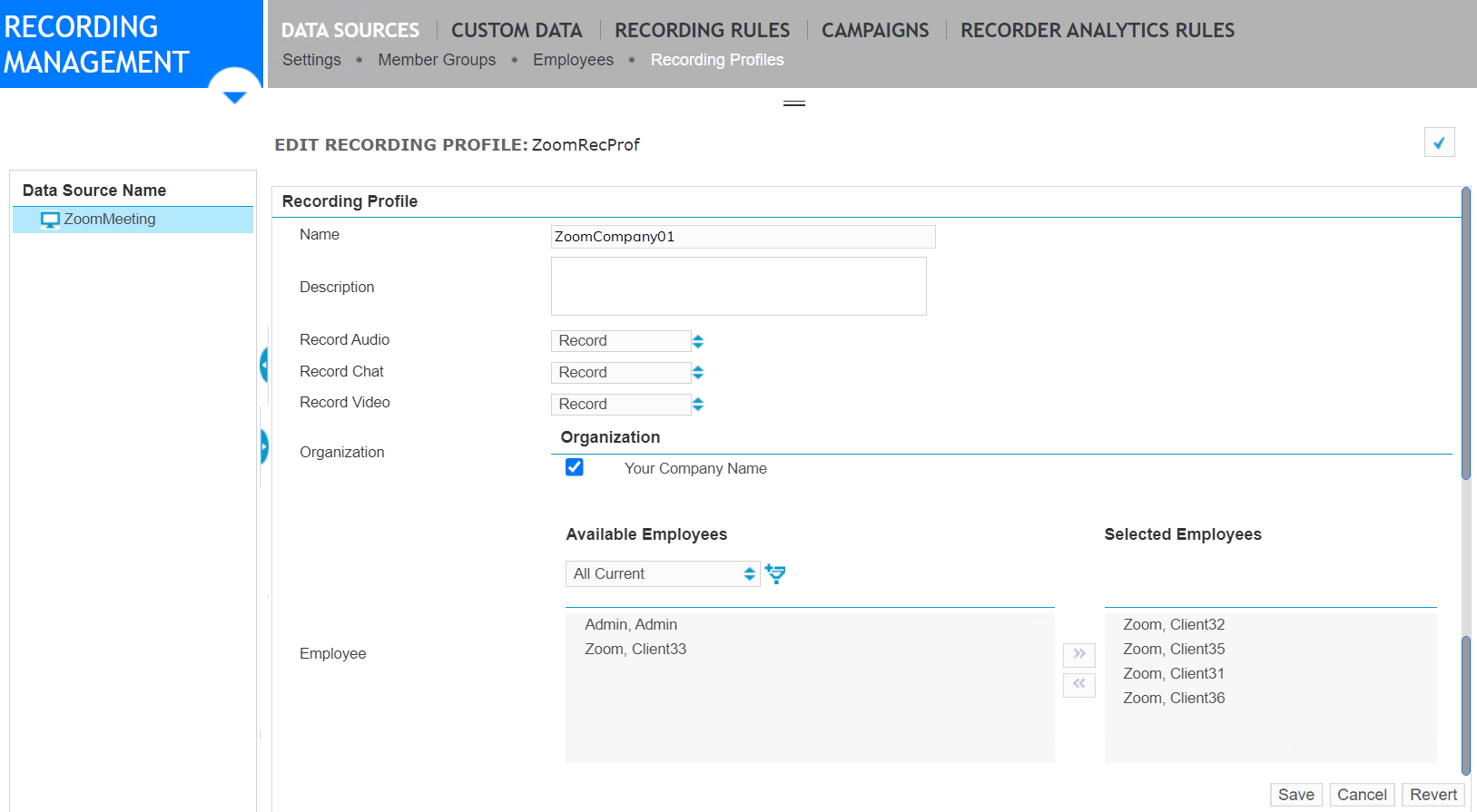Open the All Current employee filter dropdown

pos(663,573)
